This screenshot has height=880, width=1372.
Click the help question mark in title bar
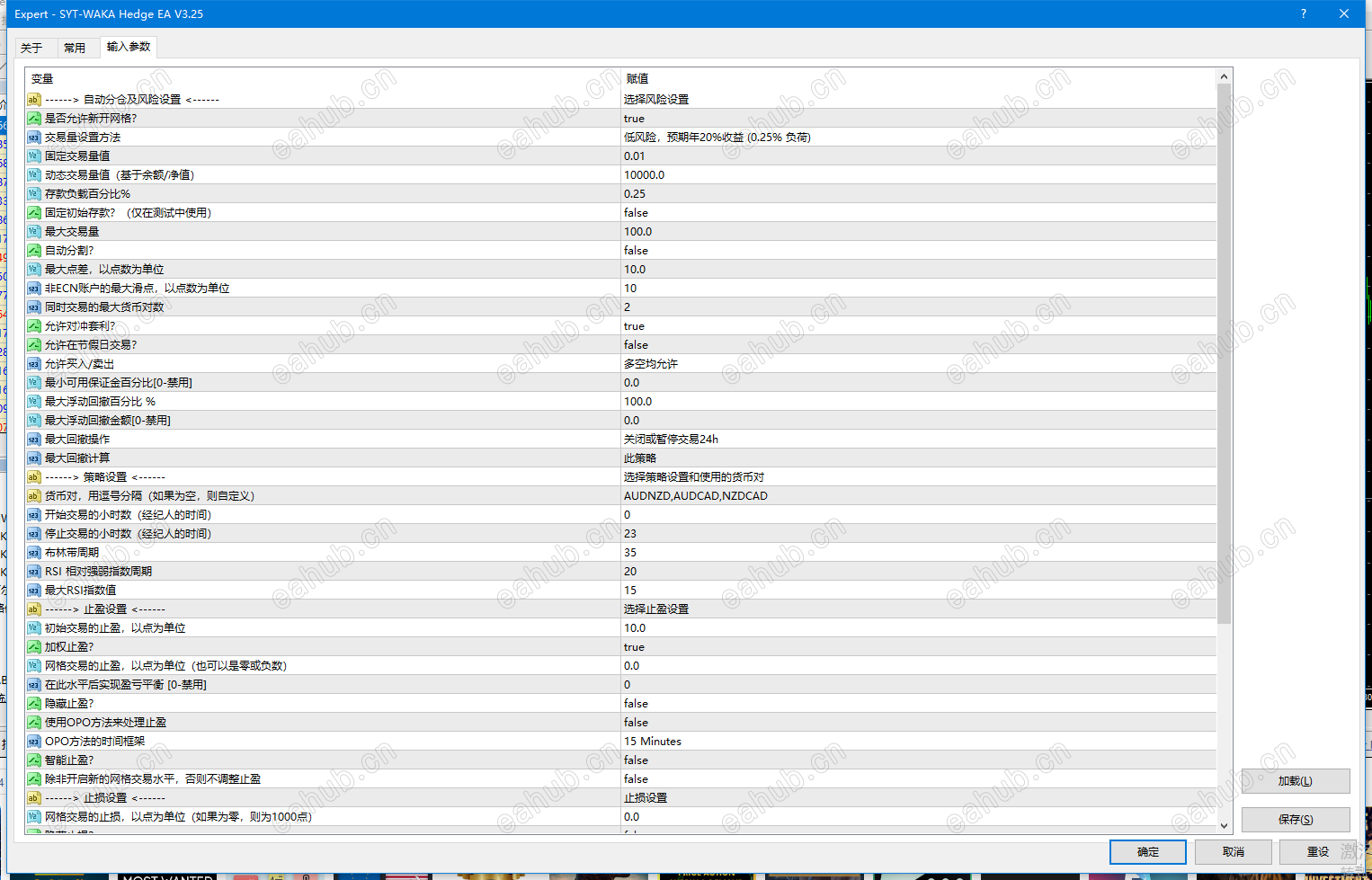[x=1303, y=13]
